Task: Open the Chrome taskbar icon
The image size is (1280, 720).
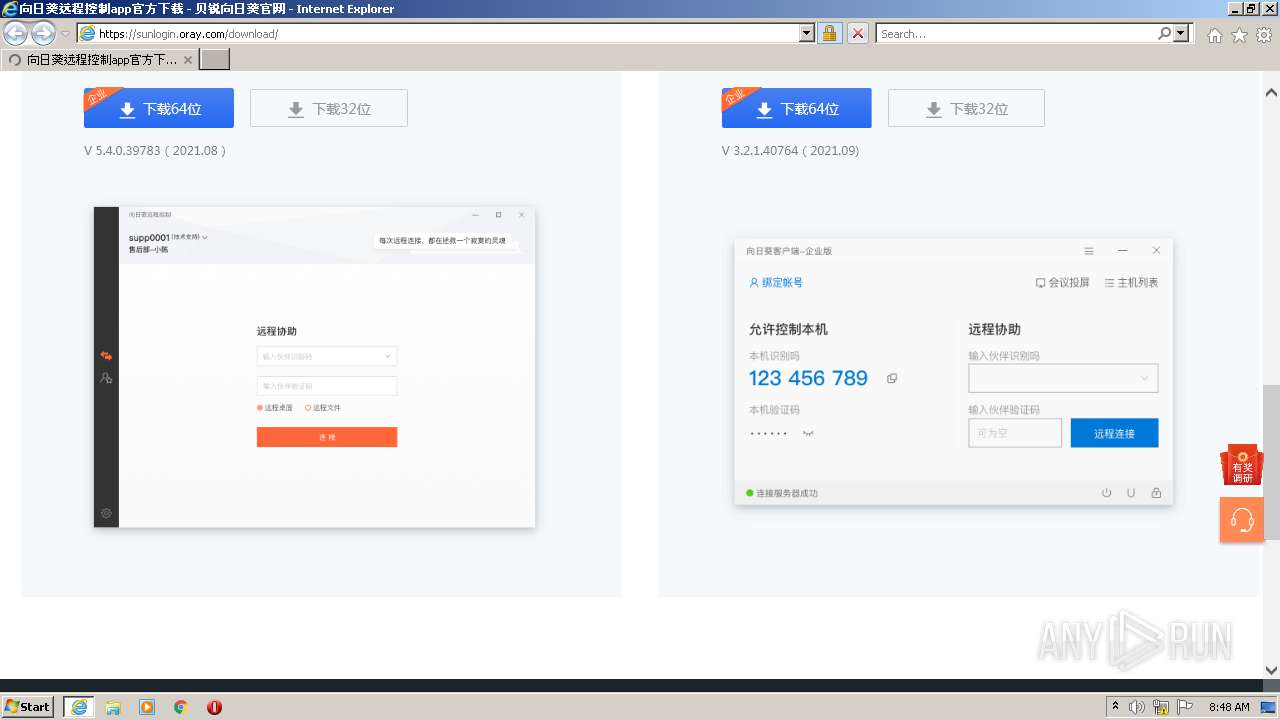Action: 181,707
